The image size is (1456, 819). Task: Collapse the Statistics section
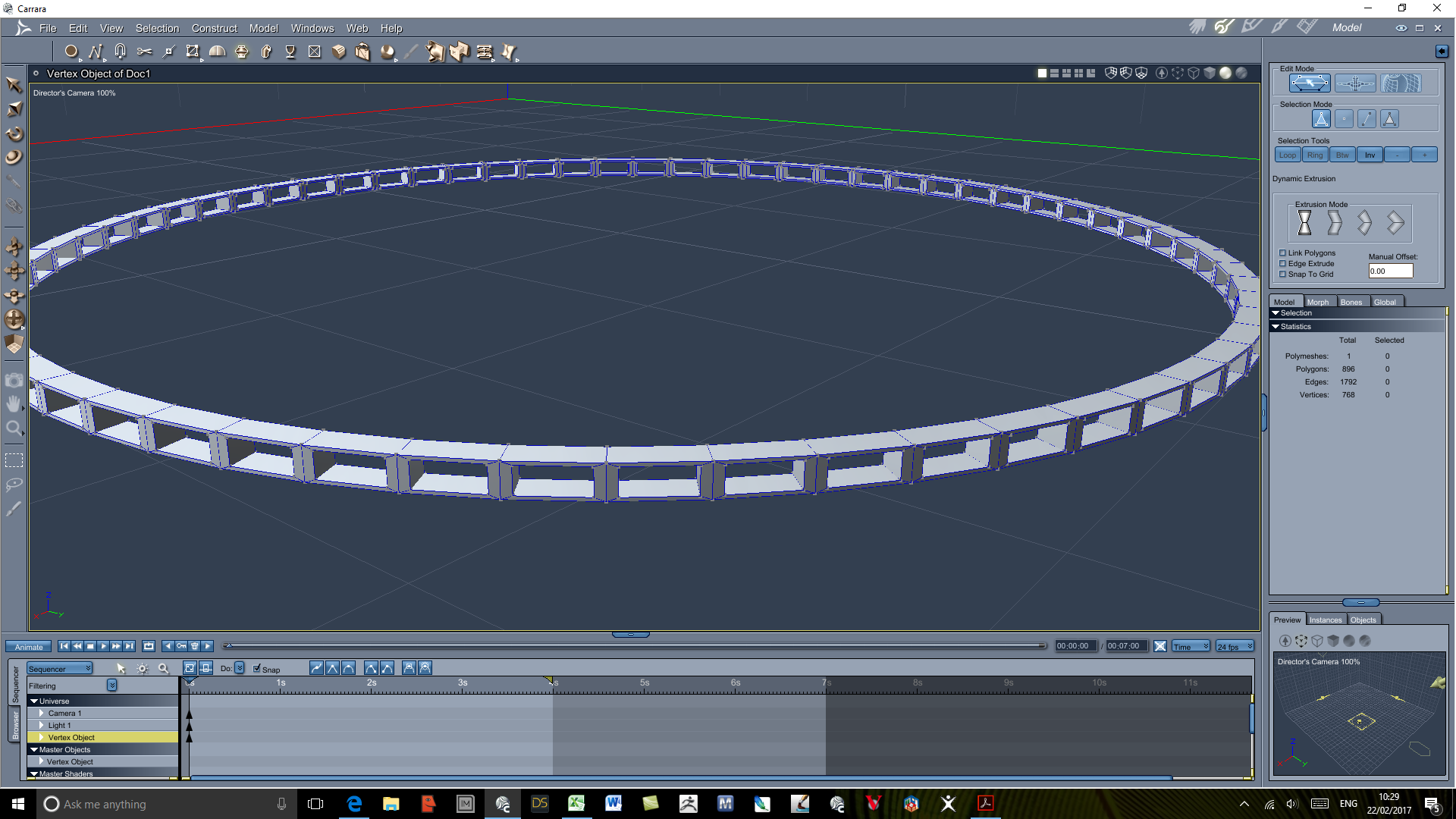[1276, 327]
